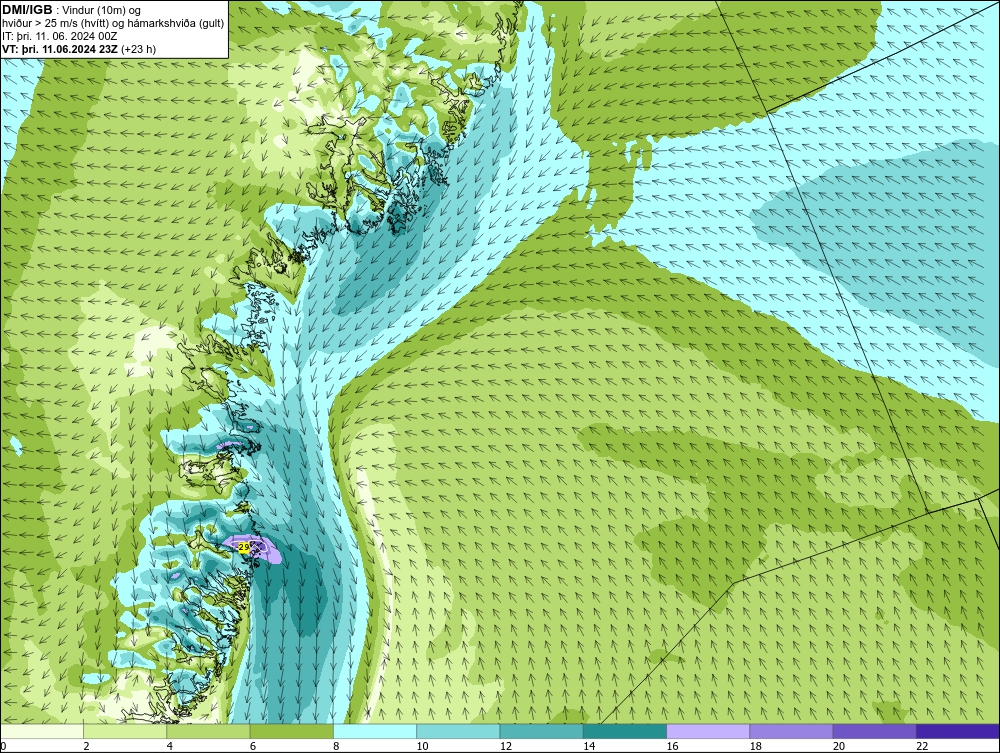1000x753 pixels.
Task: Click the 6–8 m/s olive green legend swatch
Action: (291, 731)
